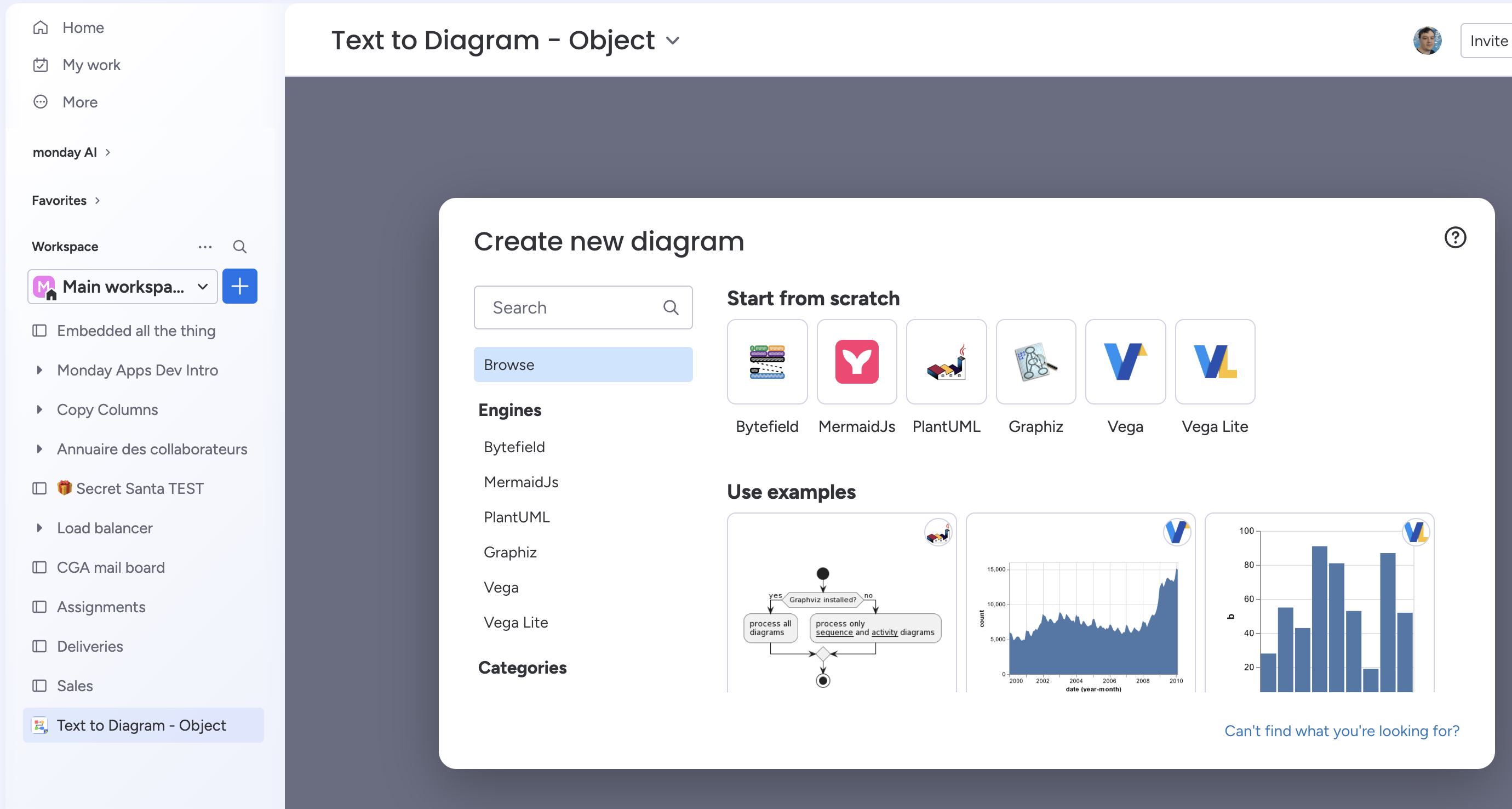The image size is (1512, 809).
Task: Select the Vega engine tile
Action: (x=1125, y=362)
